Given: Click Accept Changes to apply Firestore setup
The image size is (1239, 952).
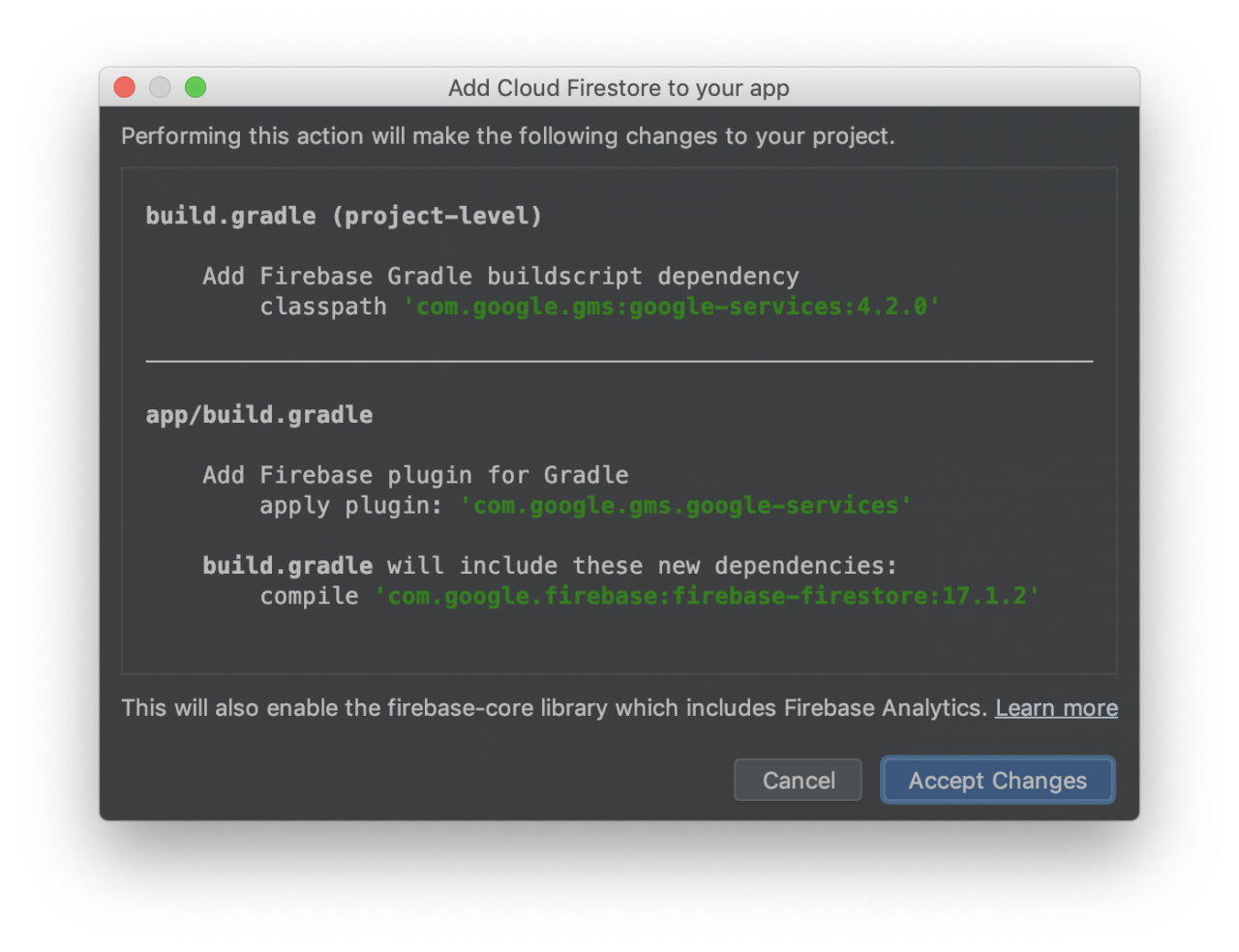Looking at the screenshot, I should coord(997,780).
